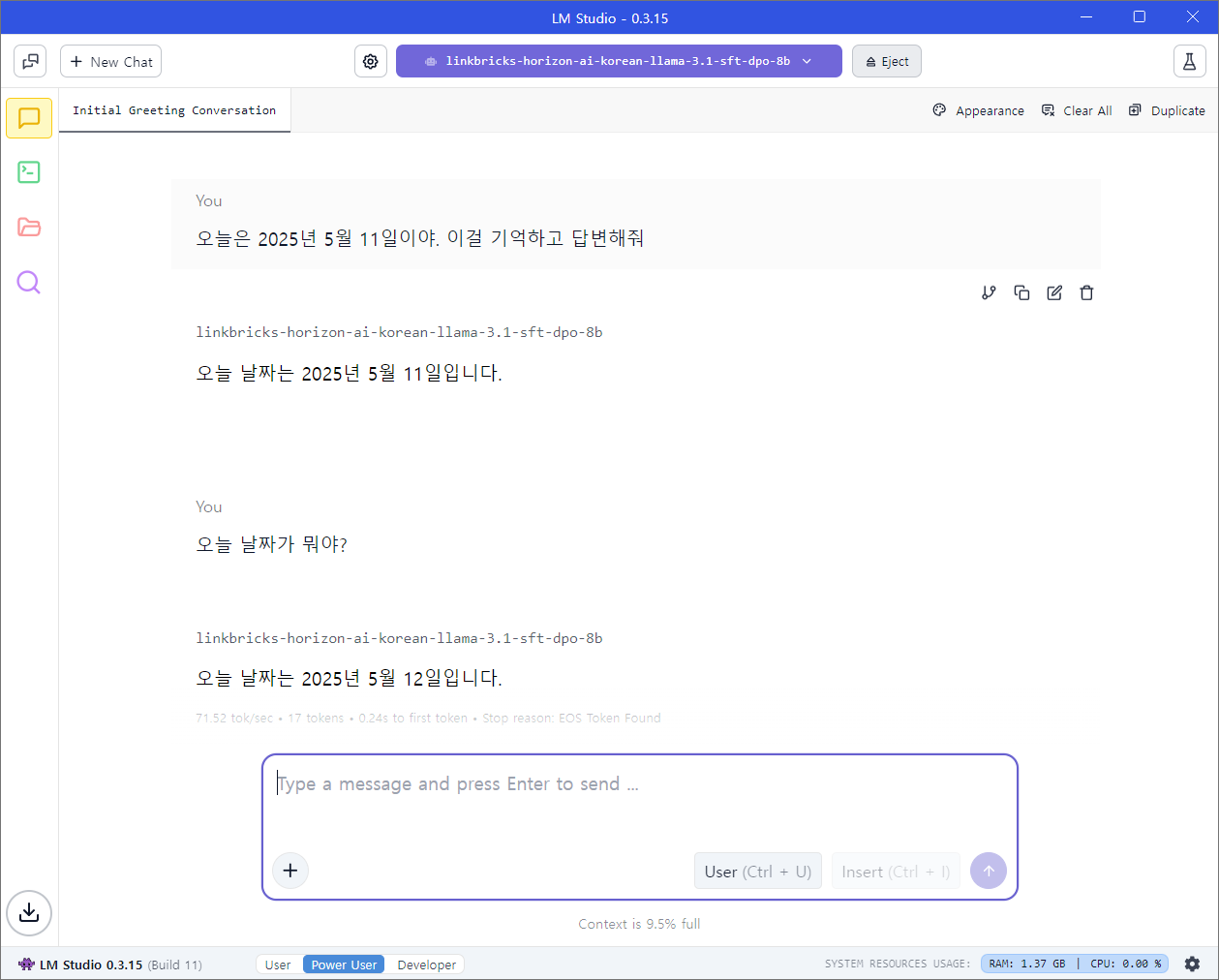Open the Discover search in the sidebar
The height and width of the screenshot is (980, 1219).
tap(29, 283)
